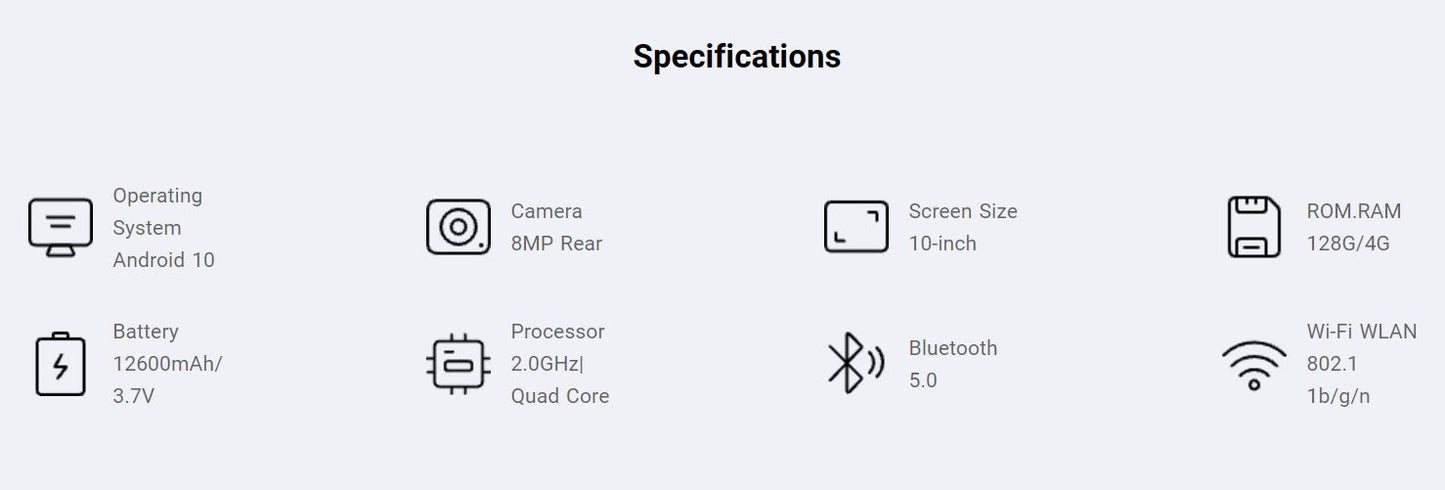Screen dimensions: 1445x490
Task: Click the Processor label text
Action: click(x=557, y=331)
